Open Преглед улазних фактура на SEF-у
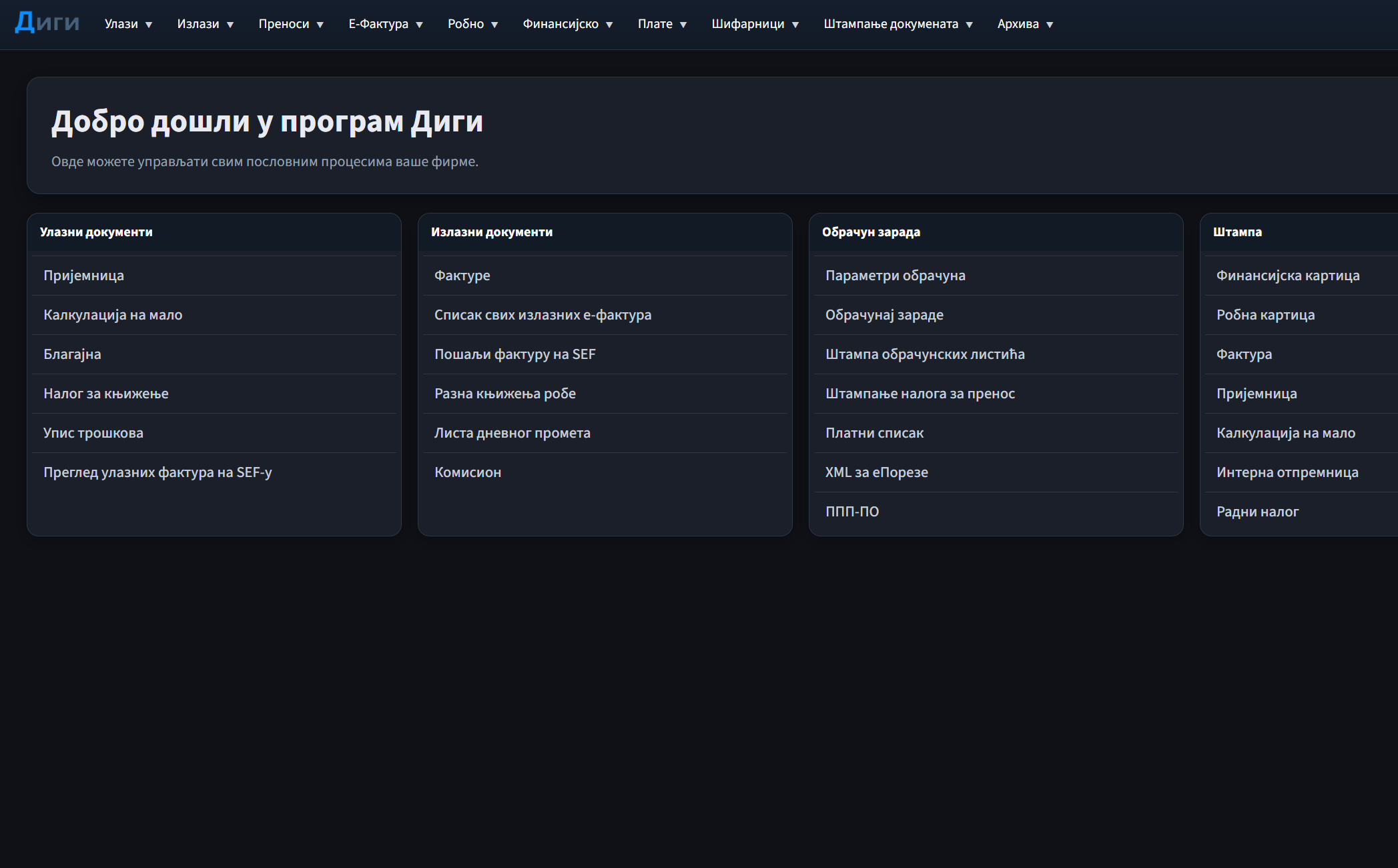1398x868 pixels. click(214, 472)
